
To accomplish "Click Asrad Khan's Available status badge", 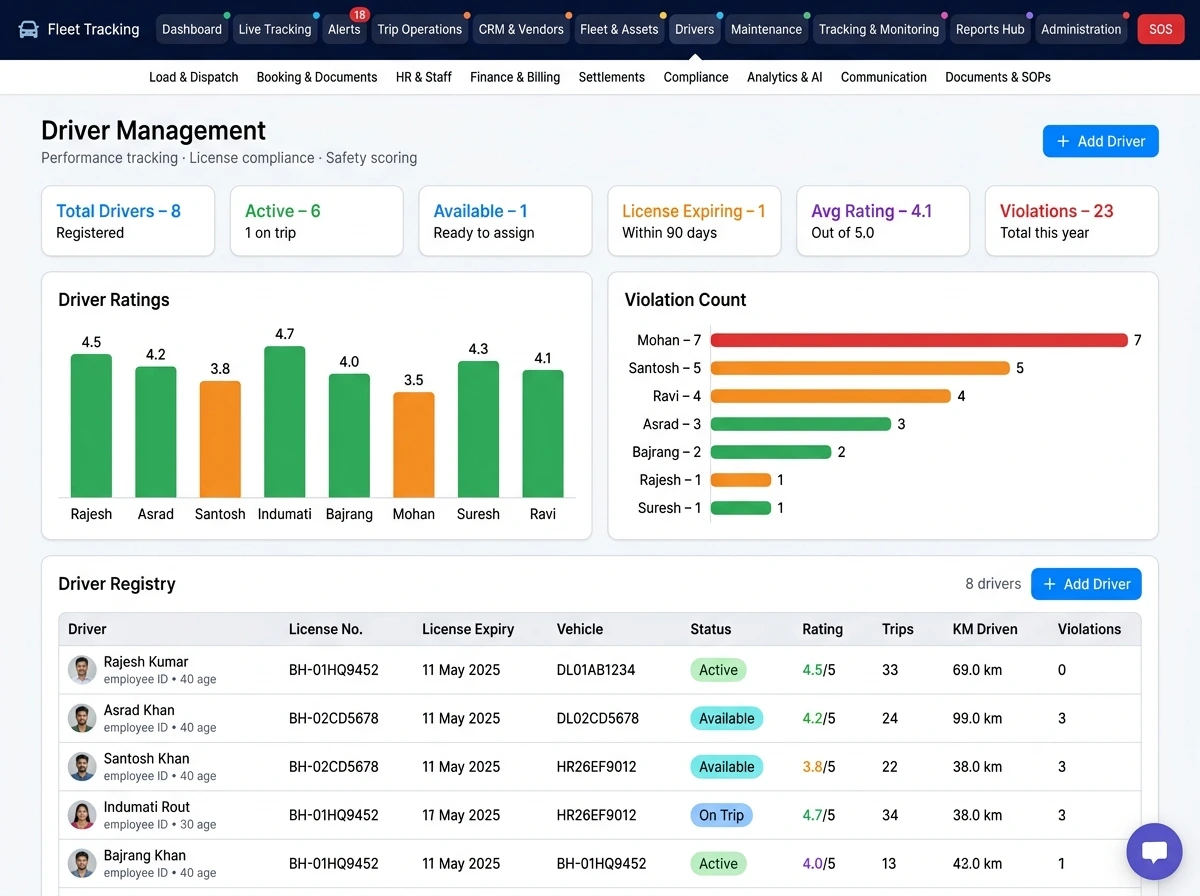I will click(x=726, y=718).
